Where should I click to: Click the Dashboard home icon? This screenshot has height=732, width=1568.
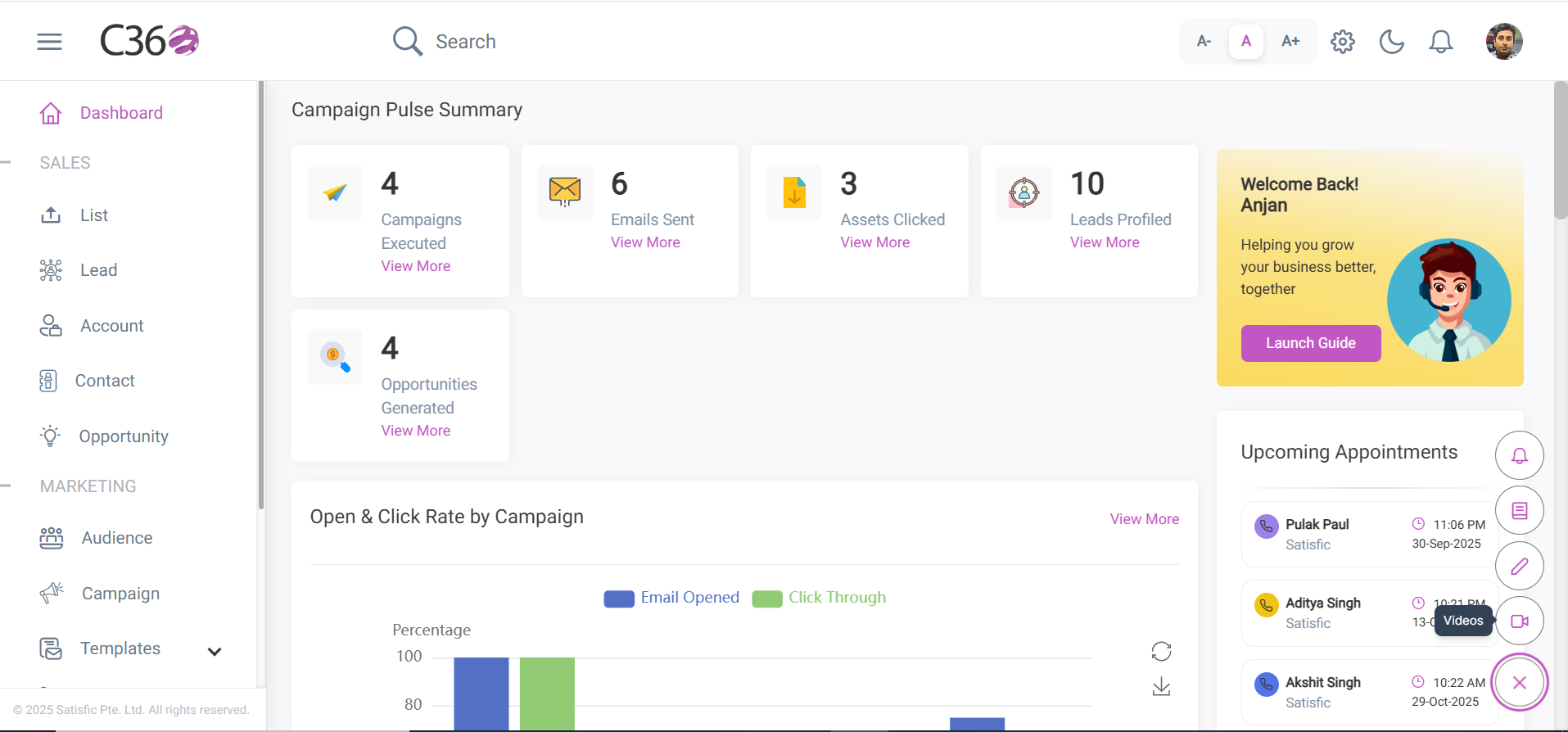(x=51, y=113)
